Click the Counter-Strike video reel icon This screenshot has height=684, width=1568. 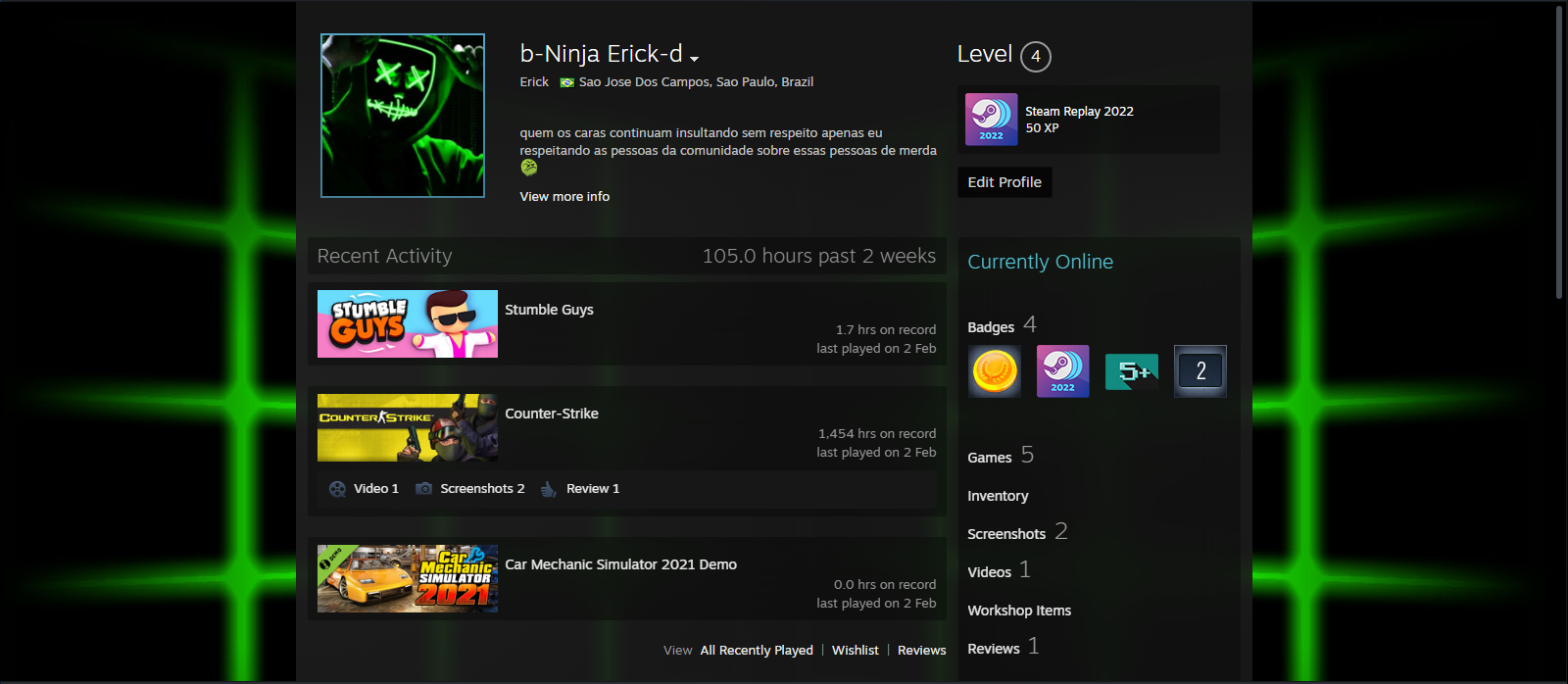coord(337,489)
